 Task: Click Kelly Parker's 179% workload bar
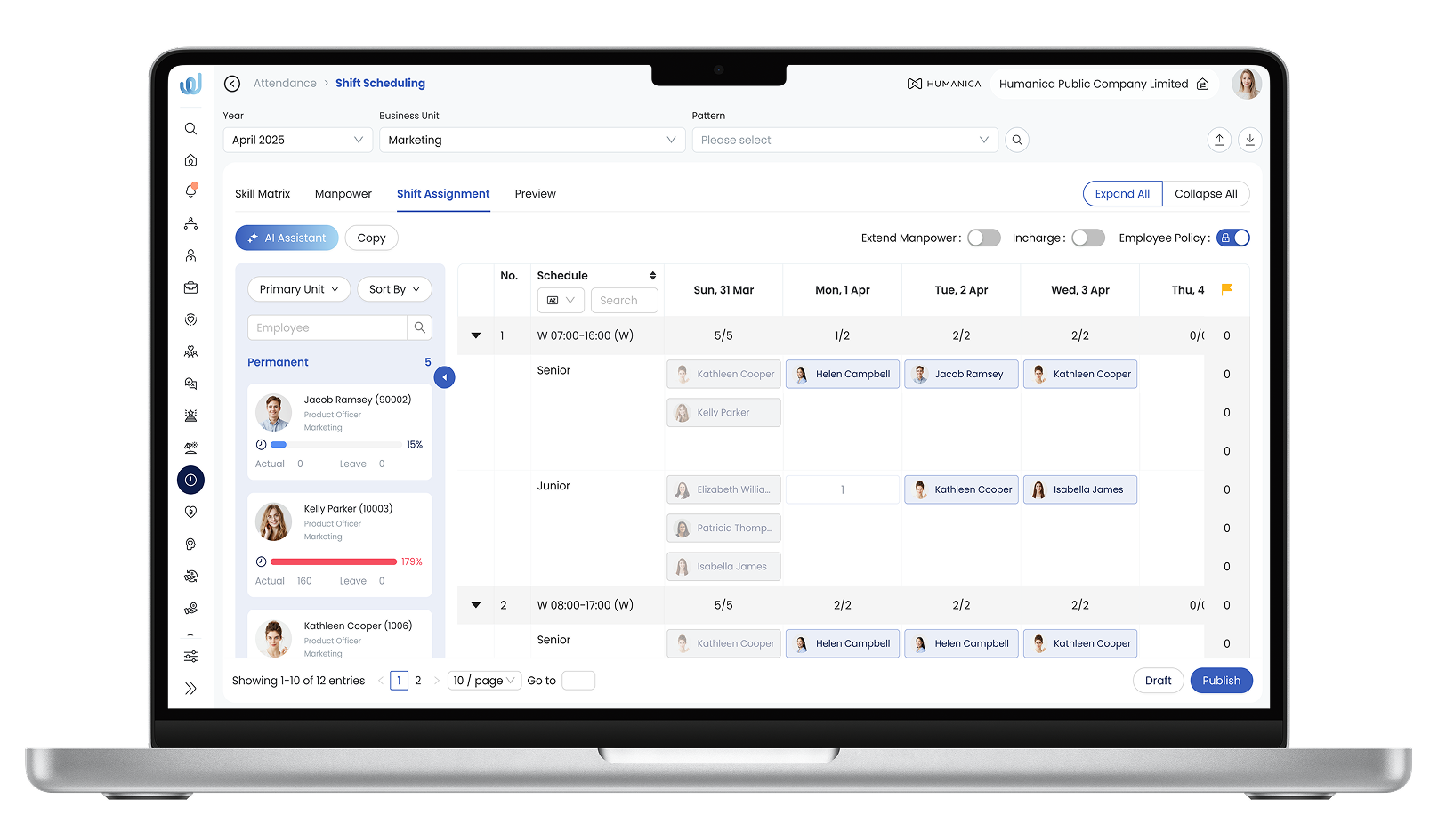pyautogui.click(x=333, y=561)
